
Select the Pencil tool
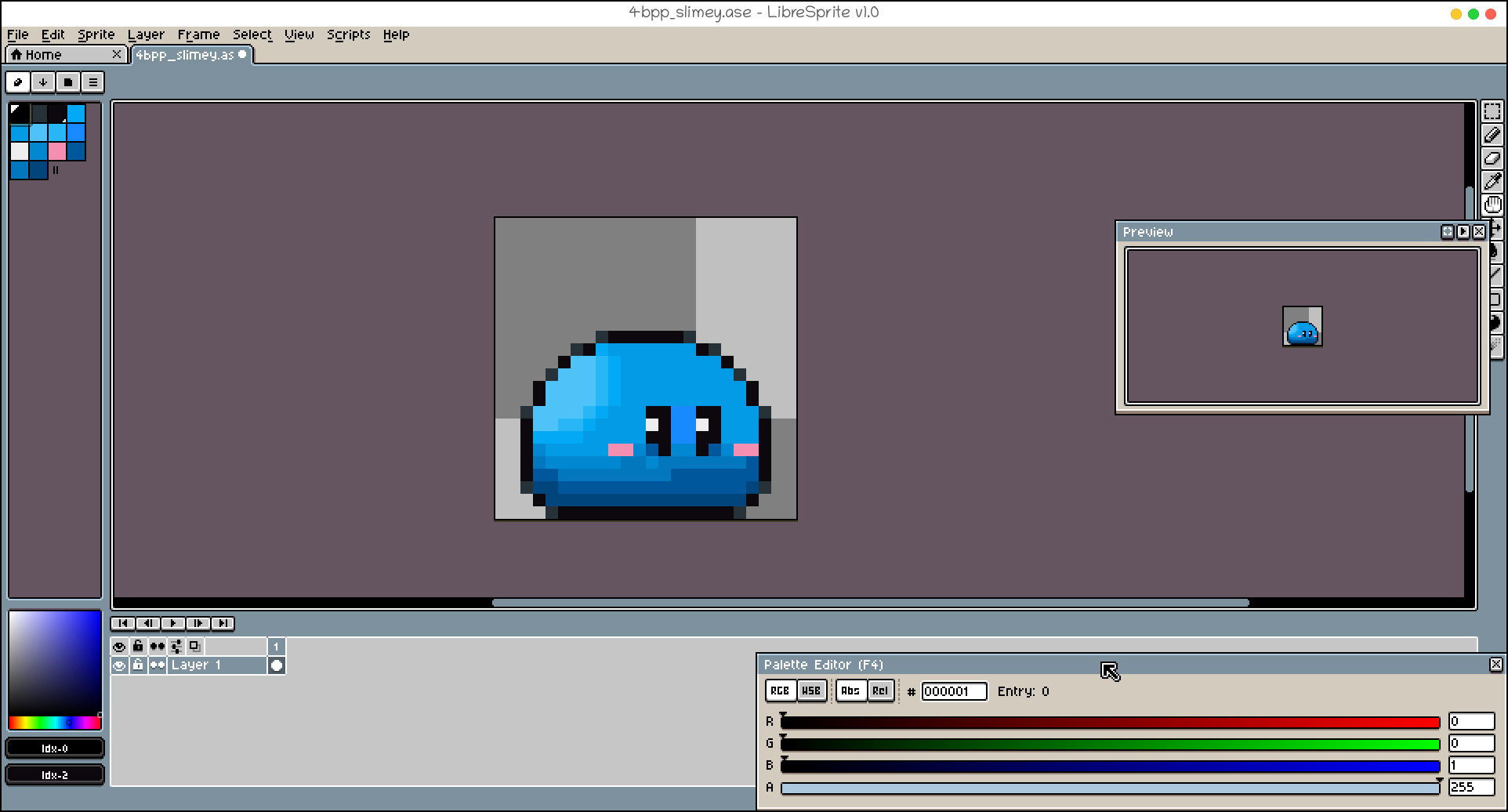point(1492,135)
